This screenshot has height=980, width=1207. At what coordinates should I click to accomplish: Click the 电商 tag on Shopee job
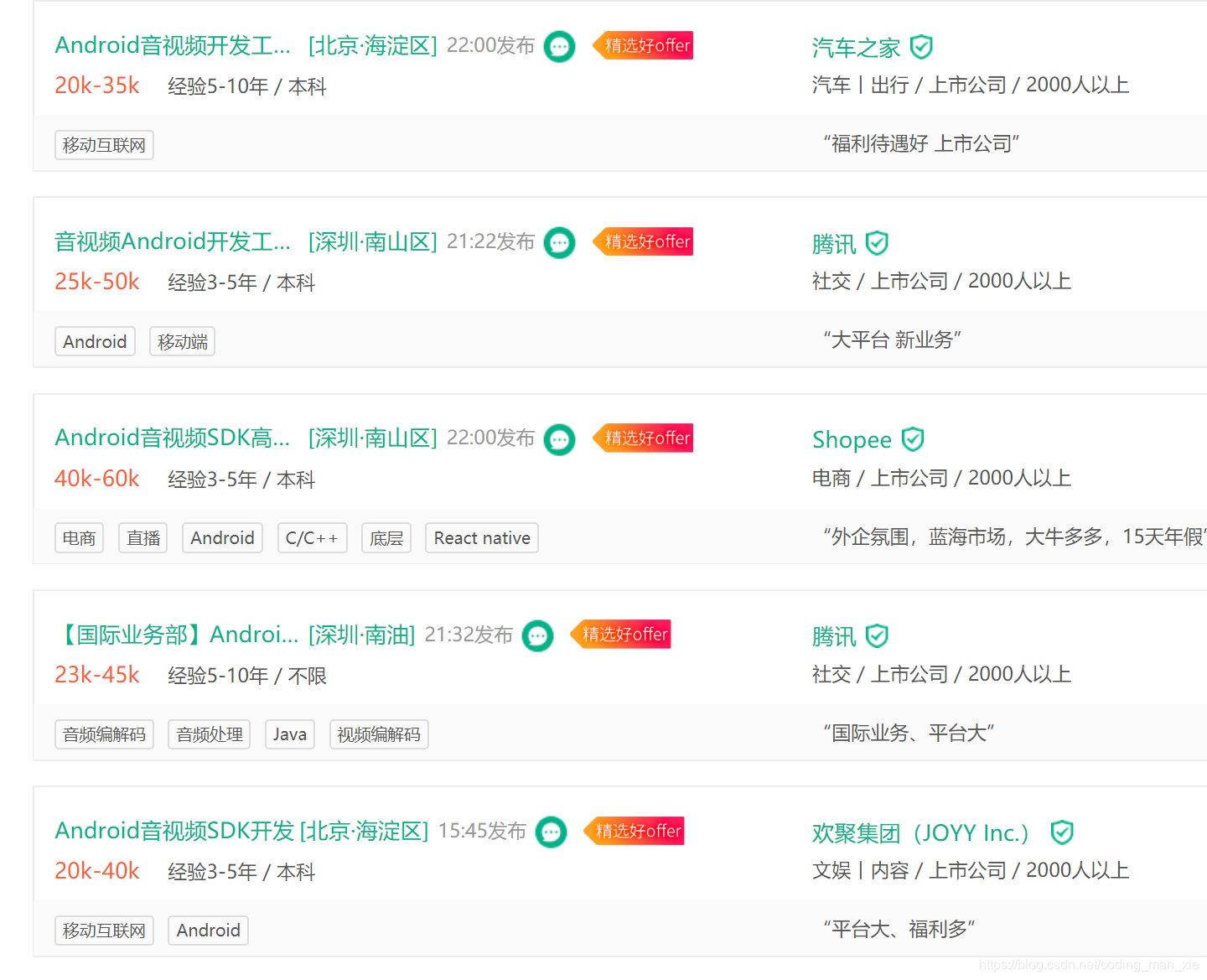pyautogui.click(x=79, y=538)
